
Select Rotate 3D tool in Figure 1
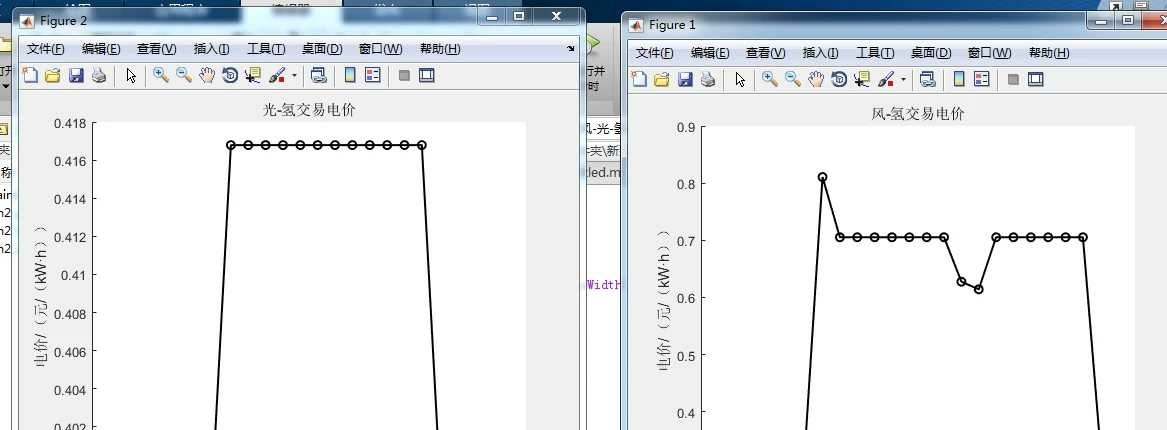tap(839, 79)
